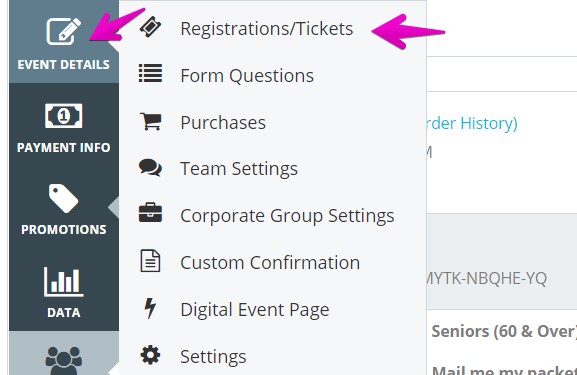Click the ticket icon beside Registrations/Tickets
Viewport: 577px width, 375px height.
coord(151,27)
